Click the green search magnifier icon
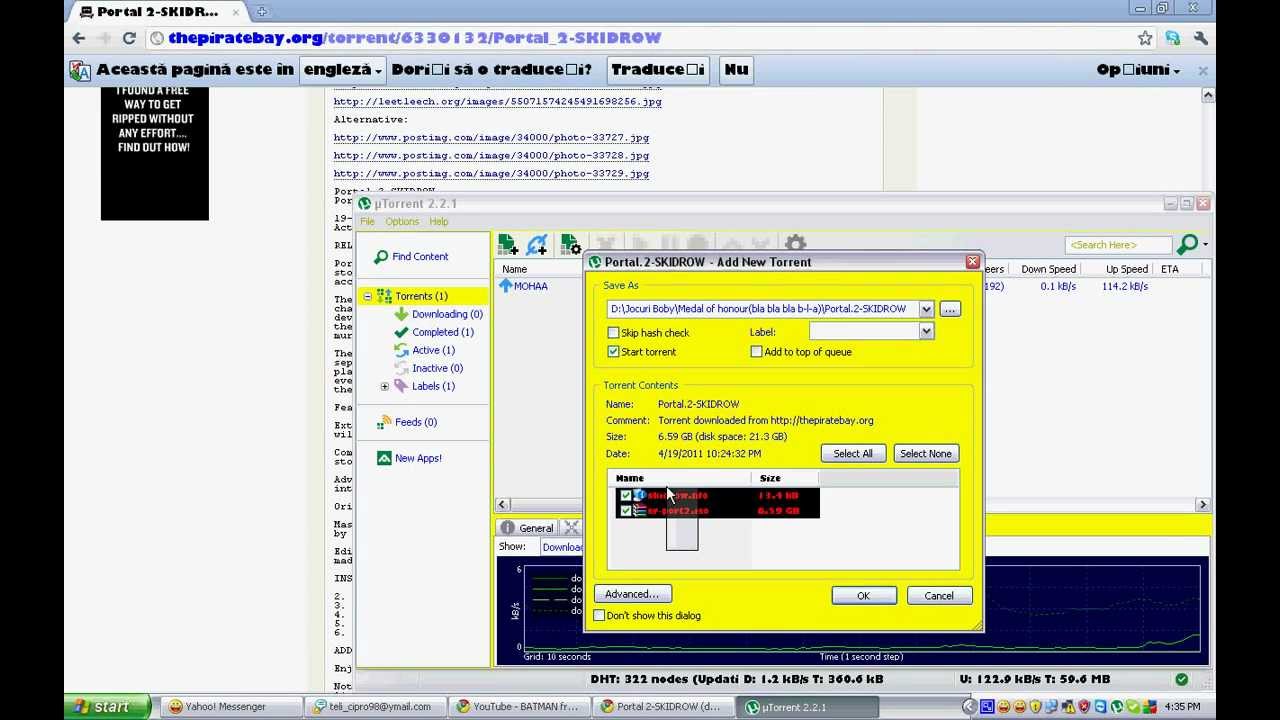This screenshot has width=1280, height=720. (x=1188, y=244)
